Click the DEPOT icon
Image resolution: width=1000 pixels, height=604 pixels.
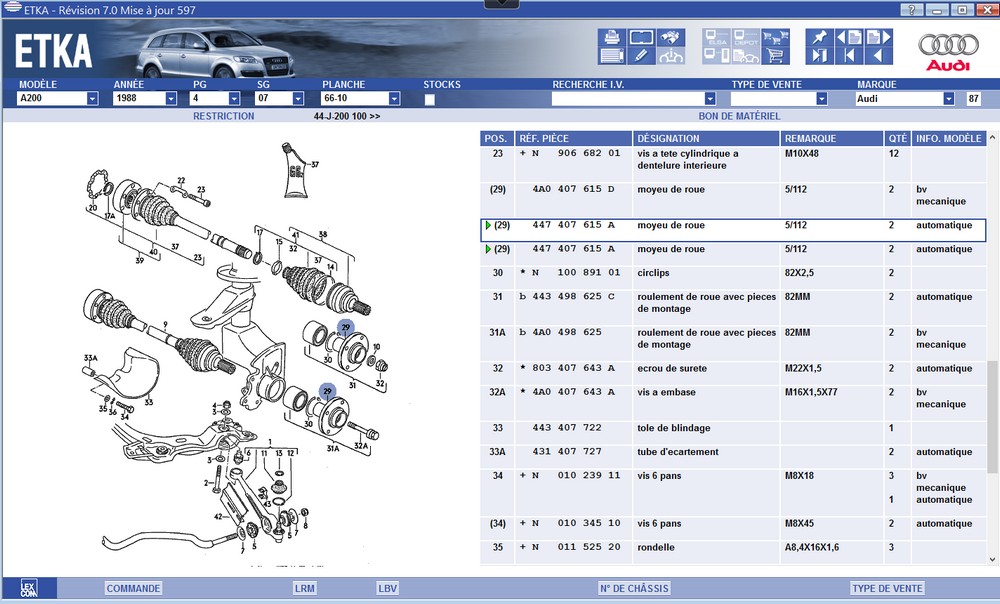pyautogui.click(x=746, y=38)
